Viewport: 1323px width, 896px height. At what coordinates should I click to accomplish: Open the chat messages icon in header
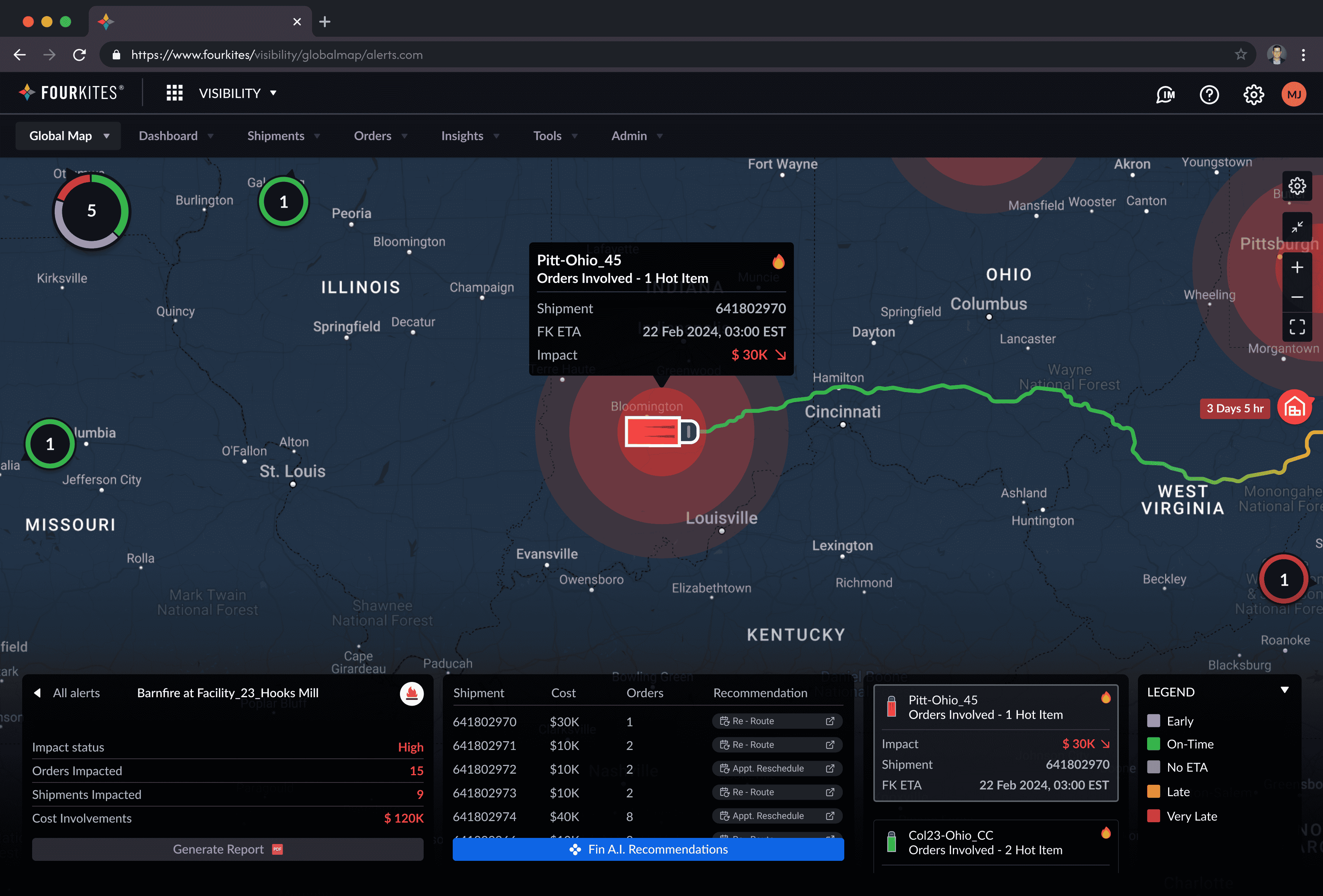[x=1165, y=94]
